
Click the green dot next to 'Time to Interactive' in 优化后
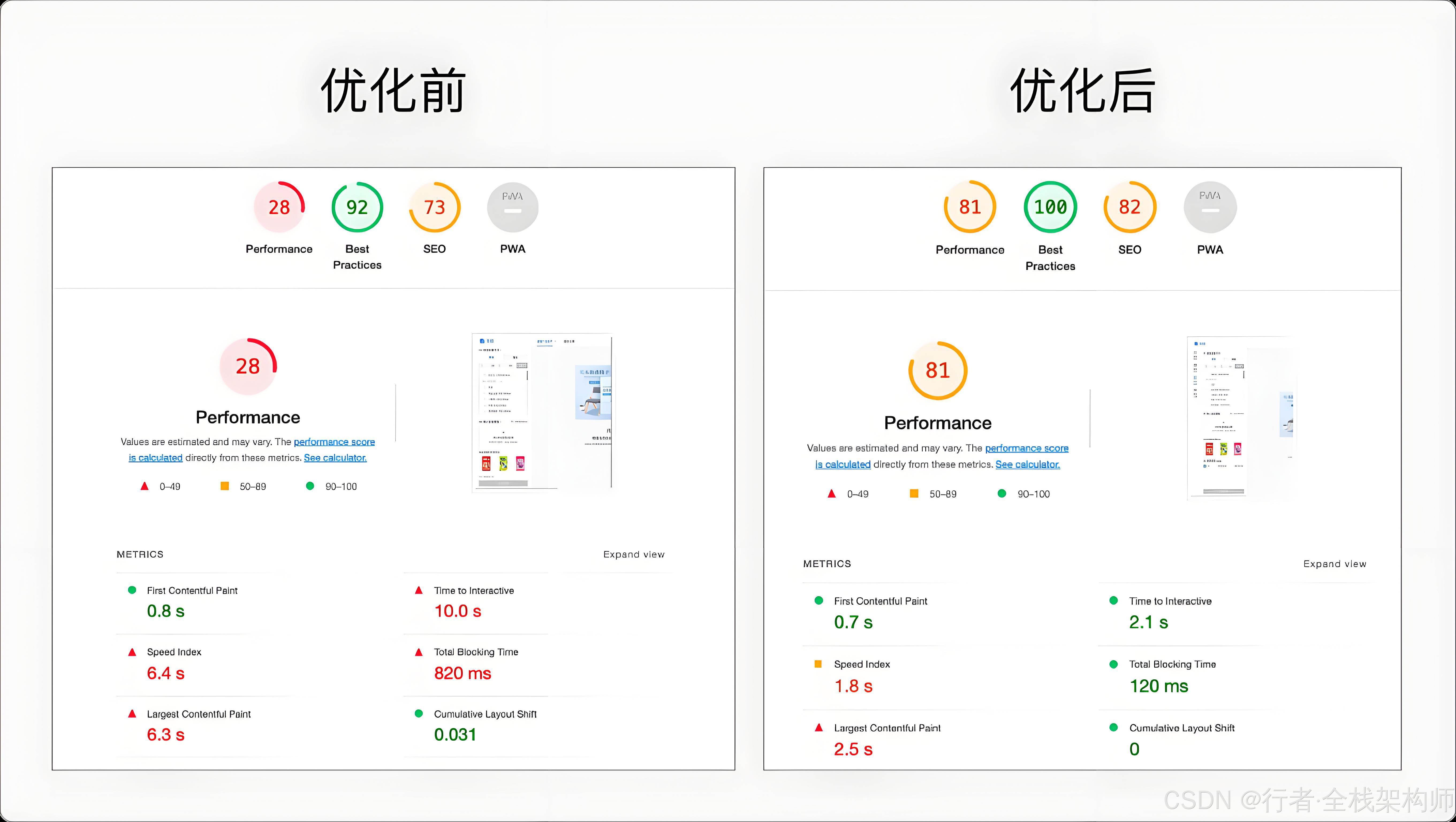1113,600
